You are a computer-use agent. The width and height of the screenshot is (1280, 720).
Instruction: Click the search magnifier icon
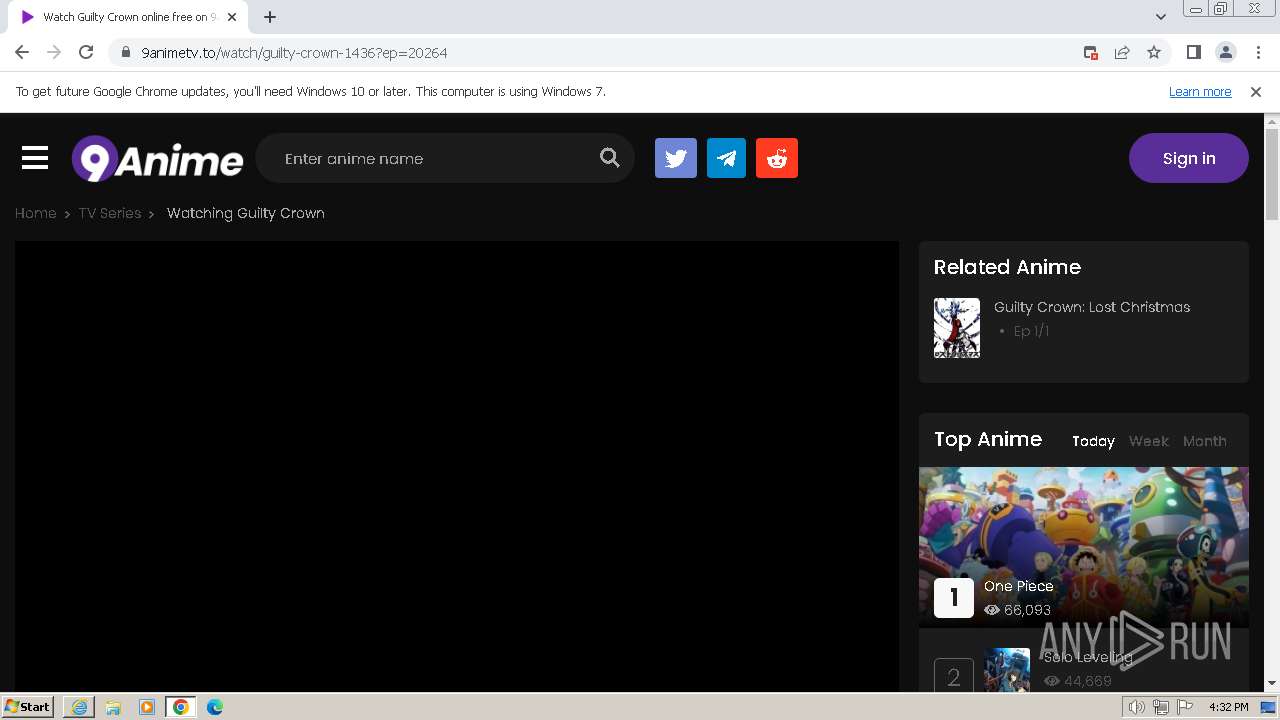pyautogui.click(x=610, y=158)
